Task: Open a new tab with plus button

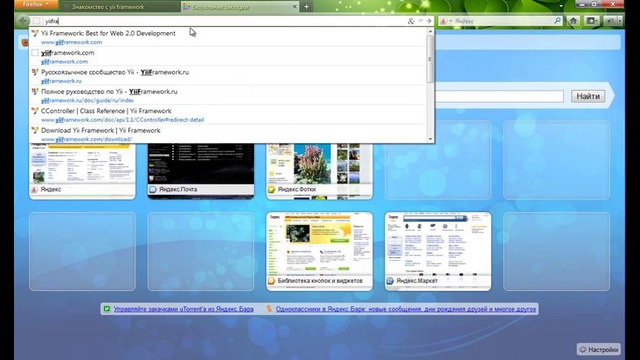Action: [307, 7]
